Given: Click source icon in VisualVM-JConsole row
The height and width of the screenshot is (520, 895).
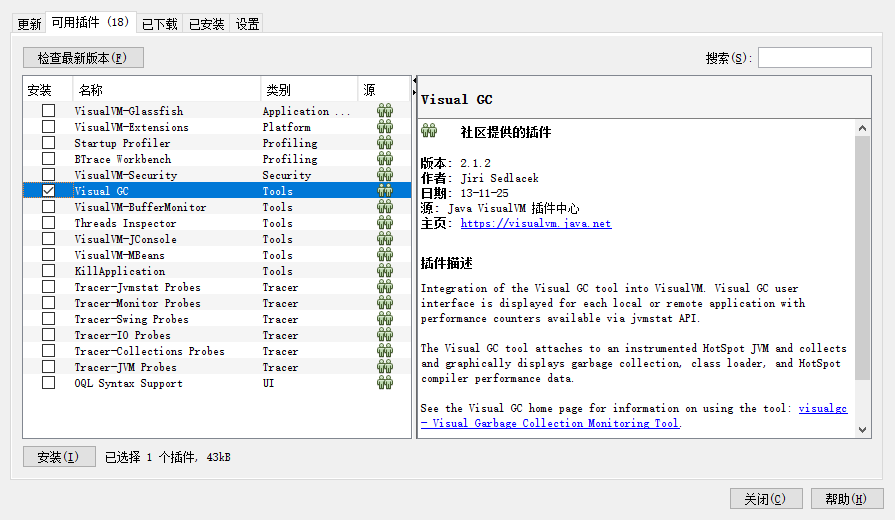Looking at the screenshot, I should pyautogui.click(x=385, y=239).
